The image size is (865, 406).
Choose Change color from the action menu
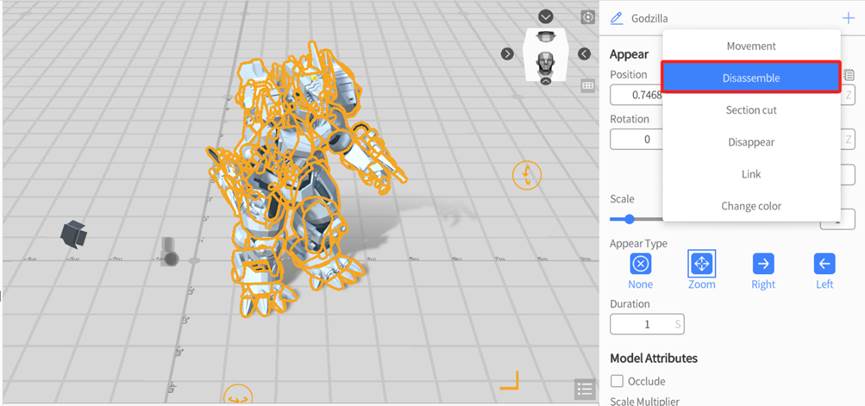point(751,206)
